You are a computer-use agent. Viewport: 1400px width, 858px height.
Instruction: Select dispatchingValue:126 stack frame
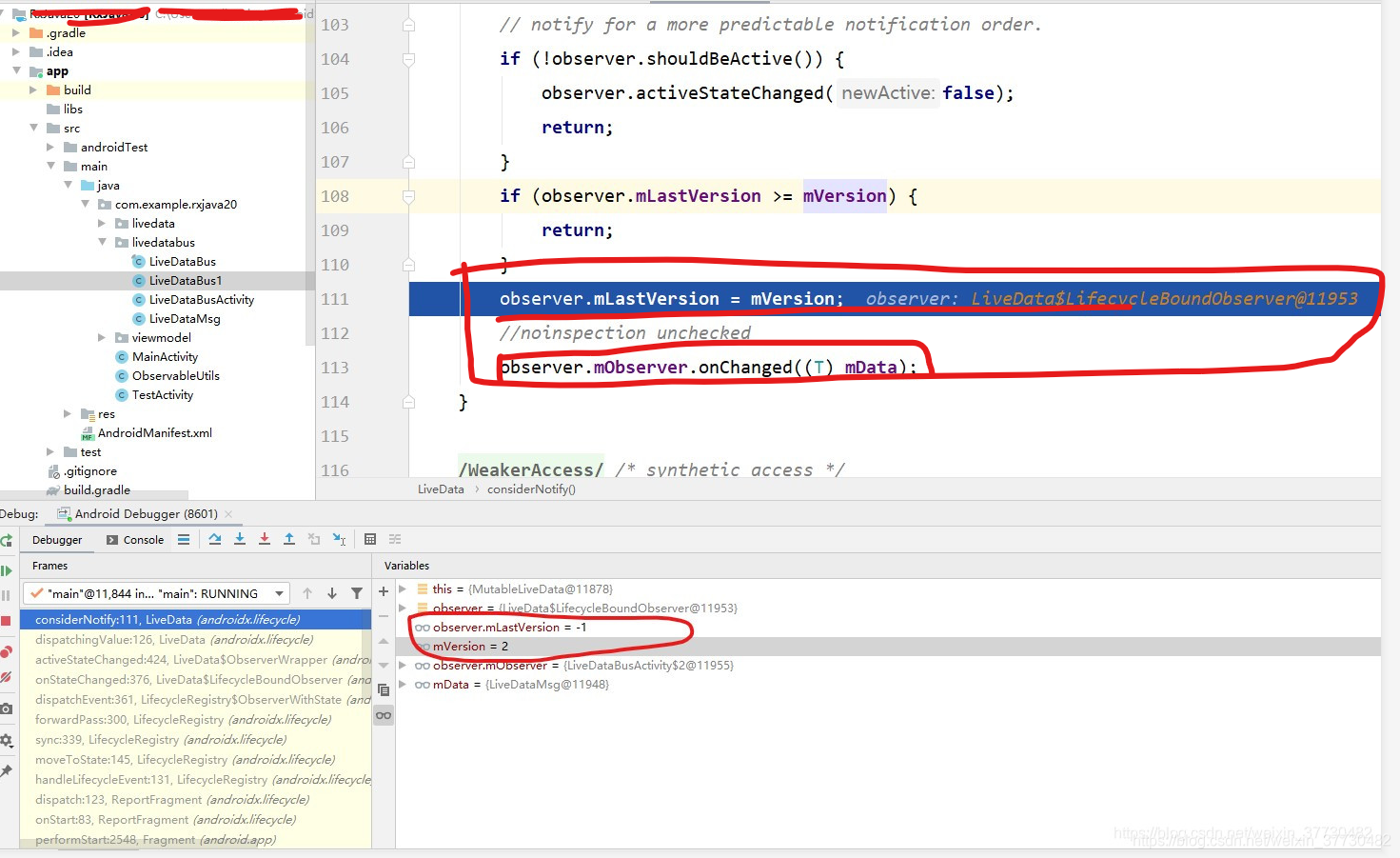coord(195,639)
